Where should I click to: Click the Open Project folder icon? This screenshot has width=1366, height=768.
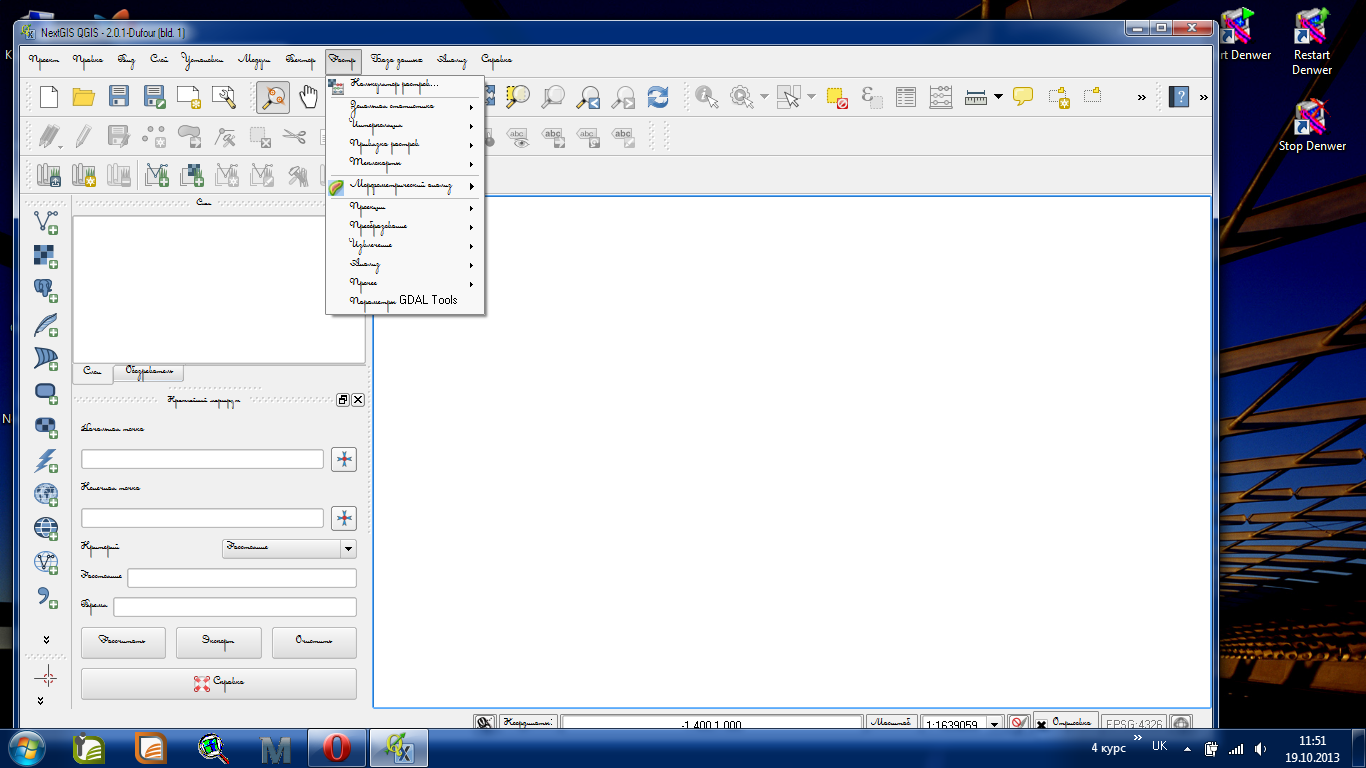click(83, 97)
